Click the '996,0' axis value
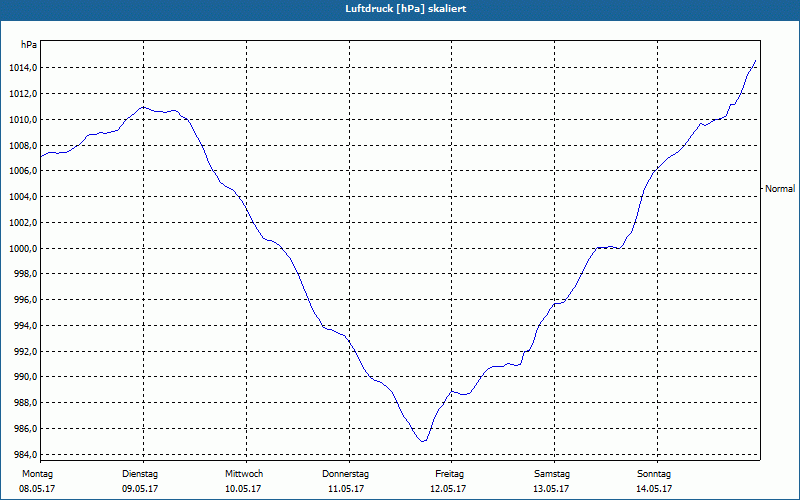 [25, 300]
